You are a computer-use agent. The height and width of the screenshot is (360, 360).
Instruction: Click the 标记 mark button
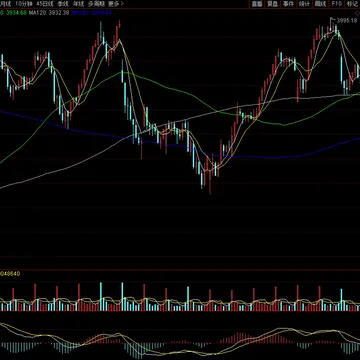352,4
